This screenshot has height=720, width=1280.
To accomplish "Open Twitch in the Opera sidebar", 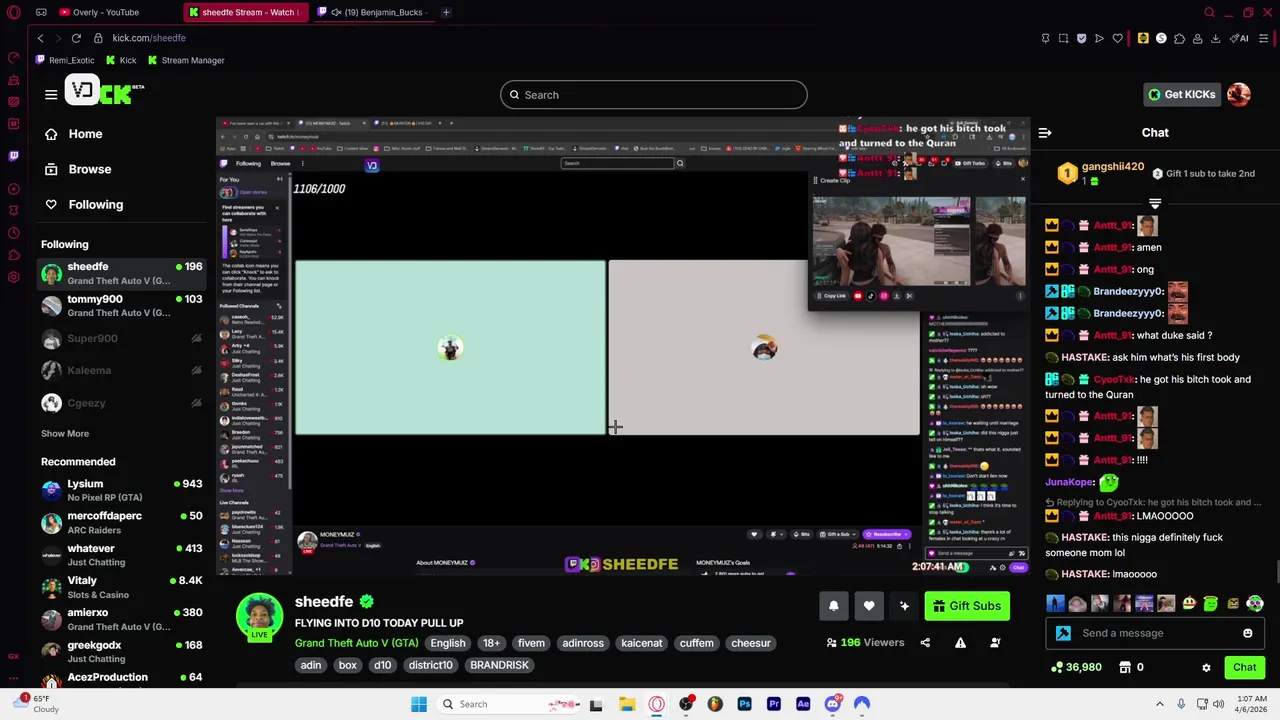I will 13,156.
